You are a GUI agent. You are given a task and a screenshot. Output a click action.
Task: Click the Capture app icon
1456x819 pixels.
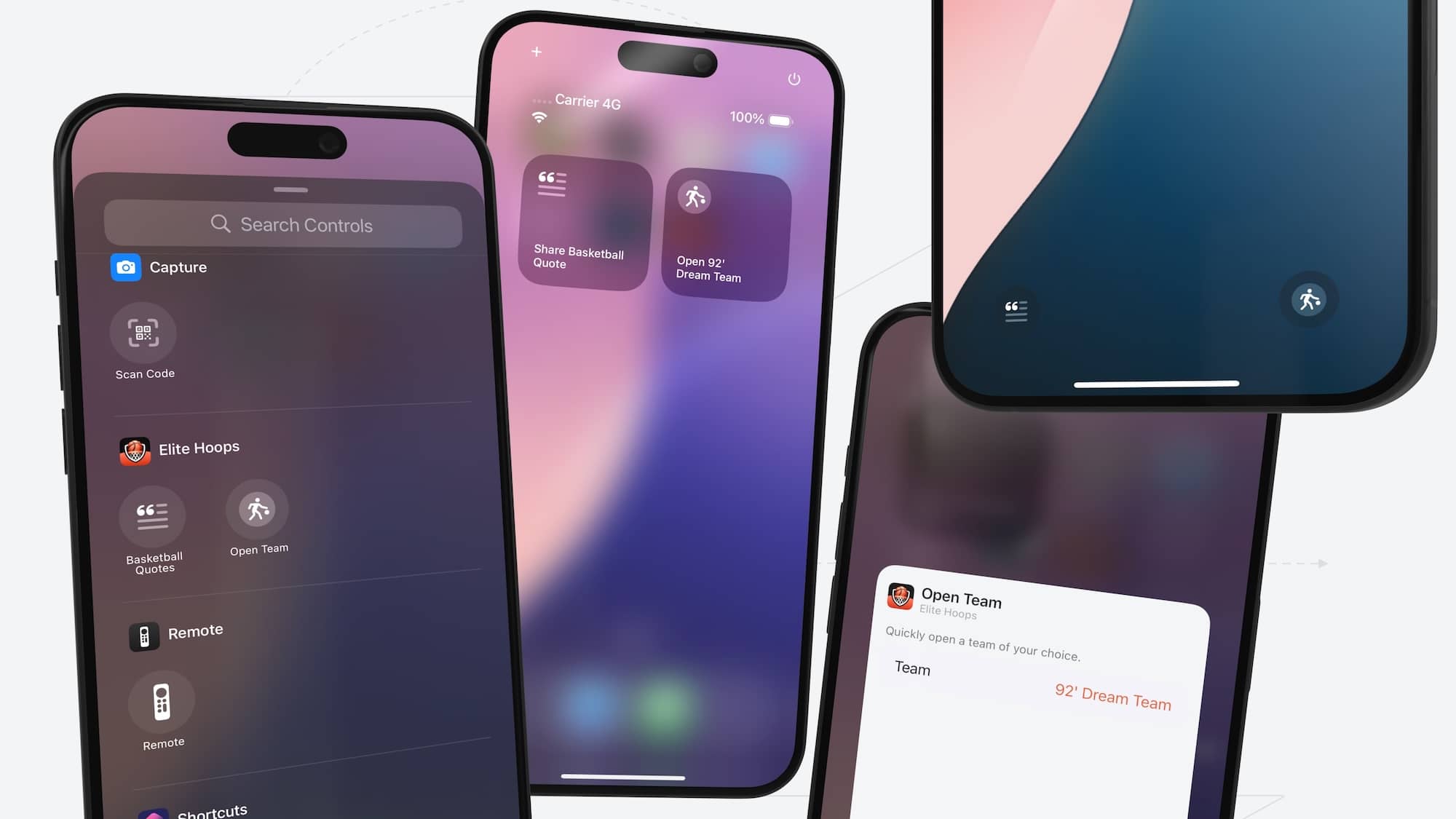124,267
